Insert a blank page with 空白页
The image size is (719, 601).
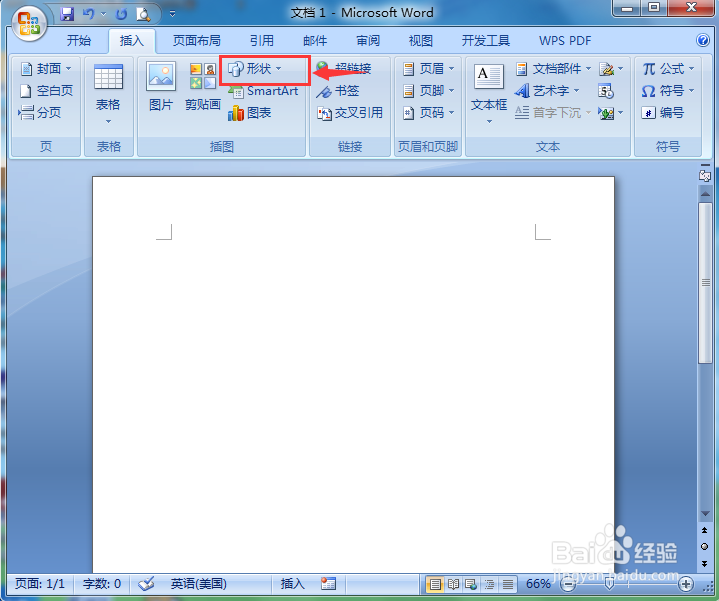[x=46, y=91]
